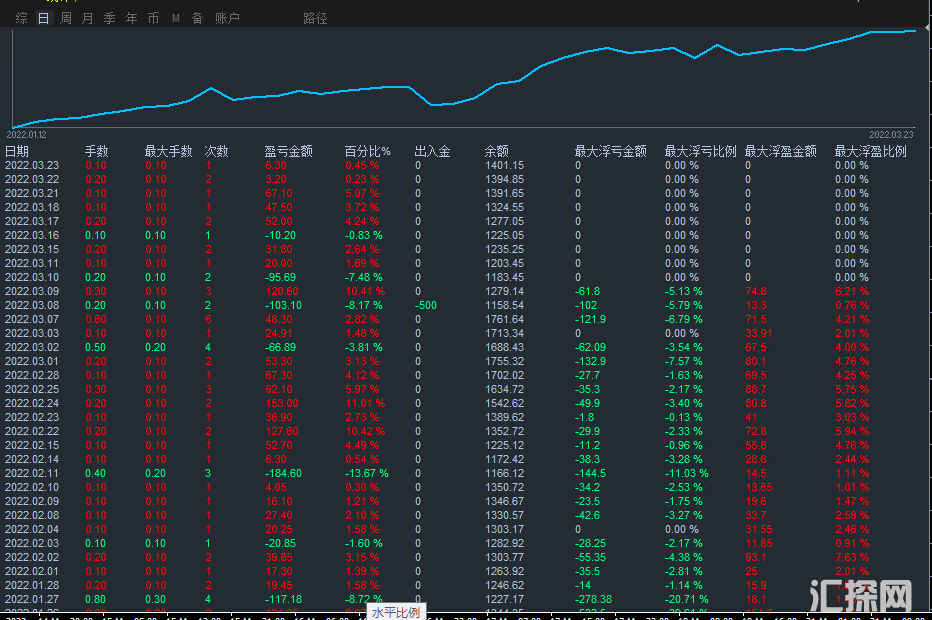Screen dimensions: 932x620
Task: Click the 2022.03.08 row with -500 withdrawal
Action: click(32, 306)
